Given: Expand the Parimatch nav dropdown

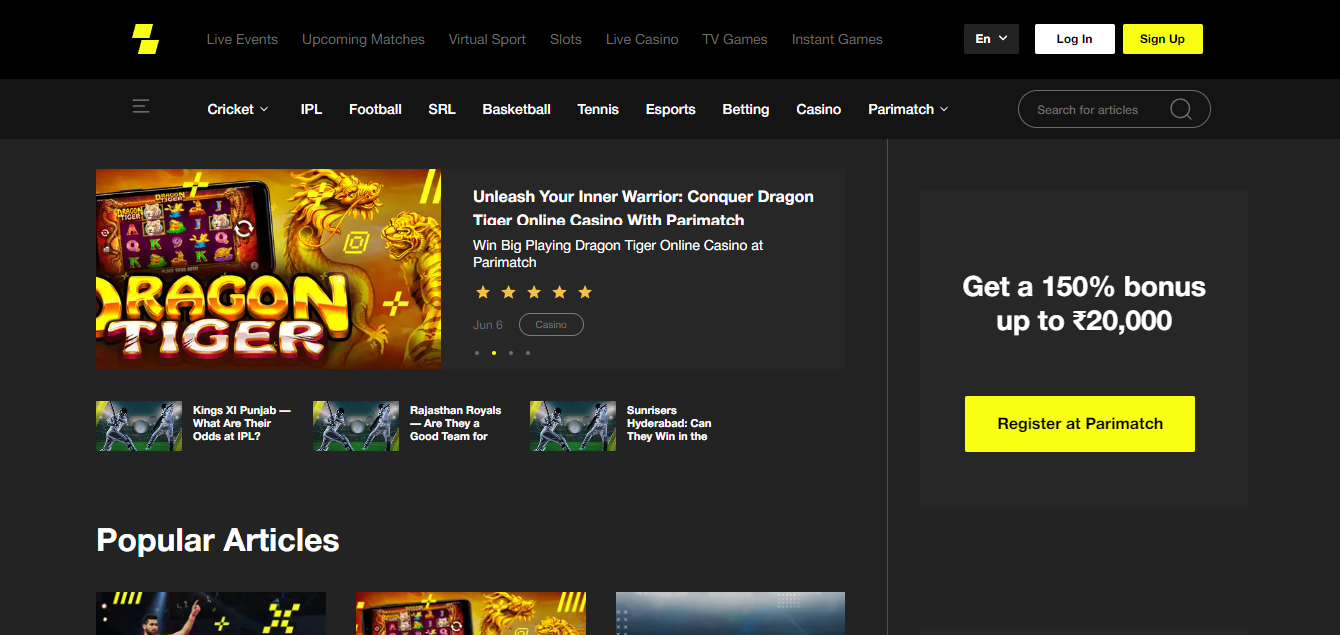Looking at the screenshot, I should [x=908, y=109].
